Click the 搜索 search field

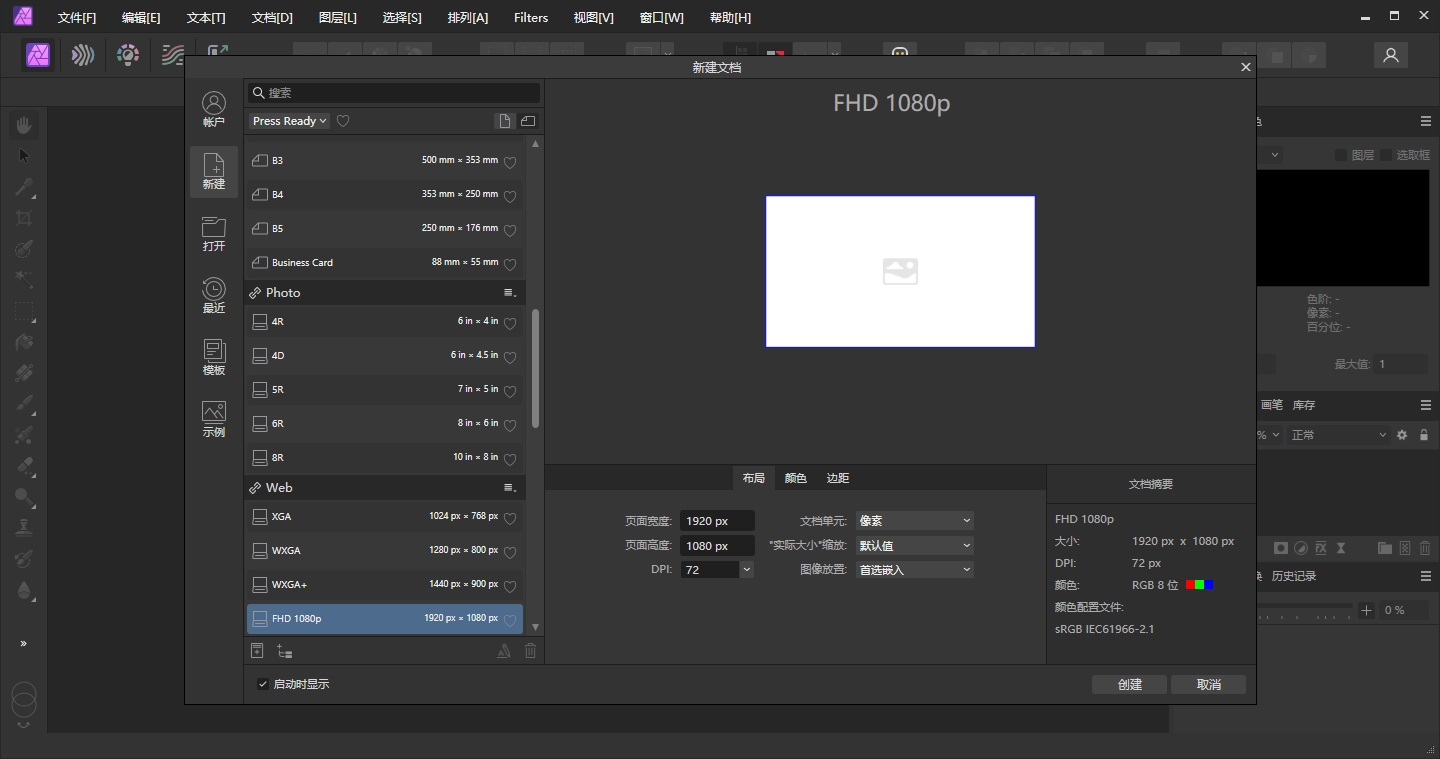click(x=394, y=93)
